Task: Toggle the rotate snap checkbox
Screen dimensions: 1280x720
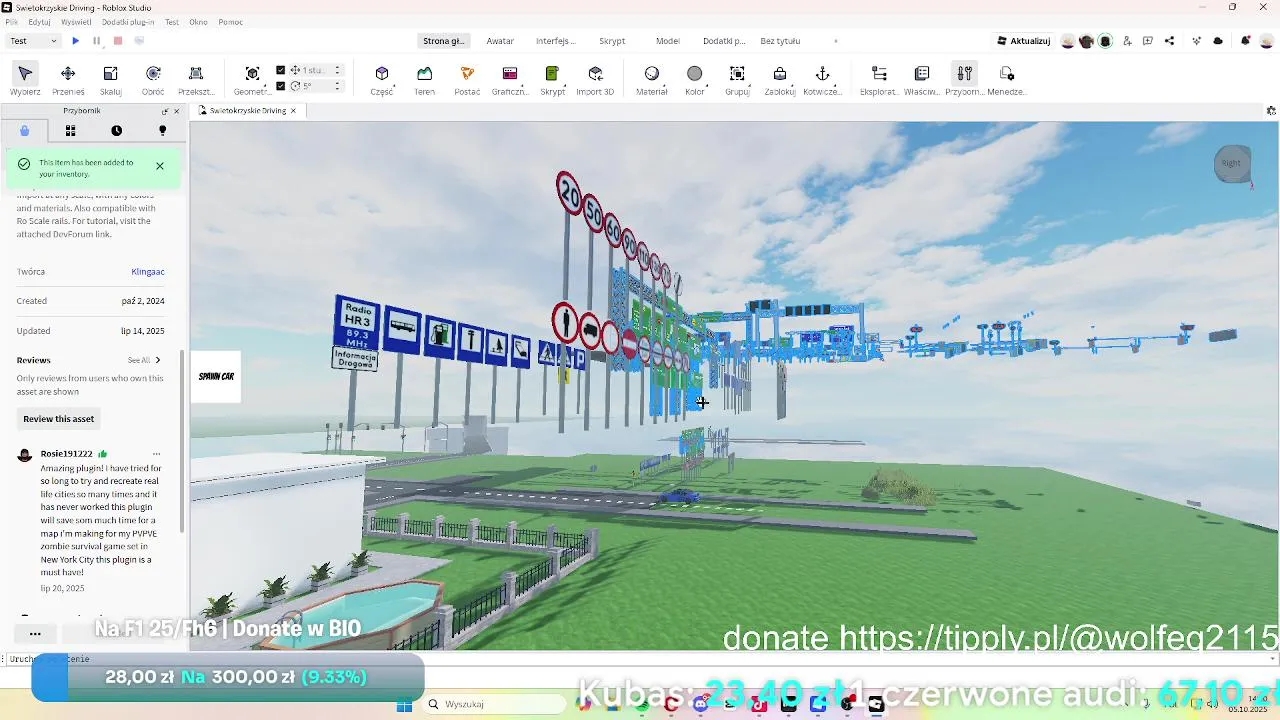Action: [281, 86]
